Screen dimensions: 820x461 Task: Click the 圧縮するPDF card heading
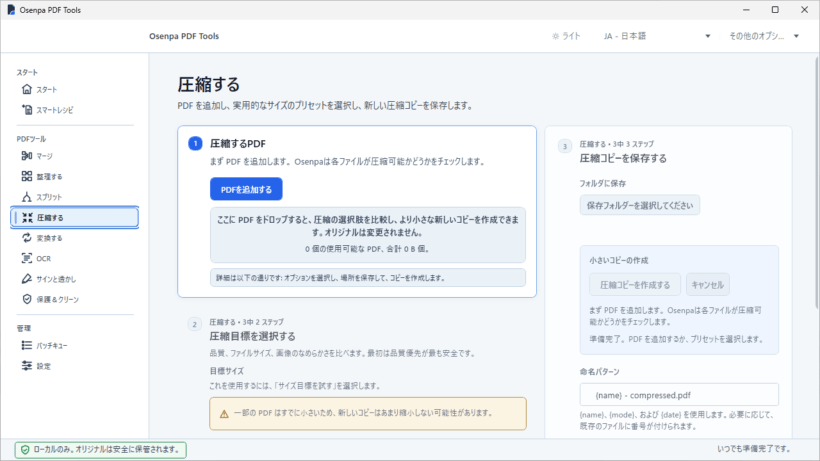238,143
